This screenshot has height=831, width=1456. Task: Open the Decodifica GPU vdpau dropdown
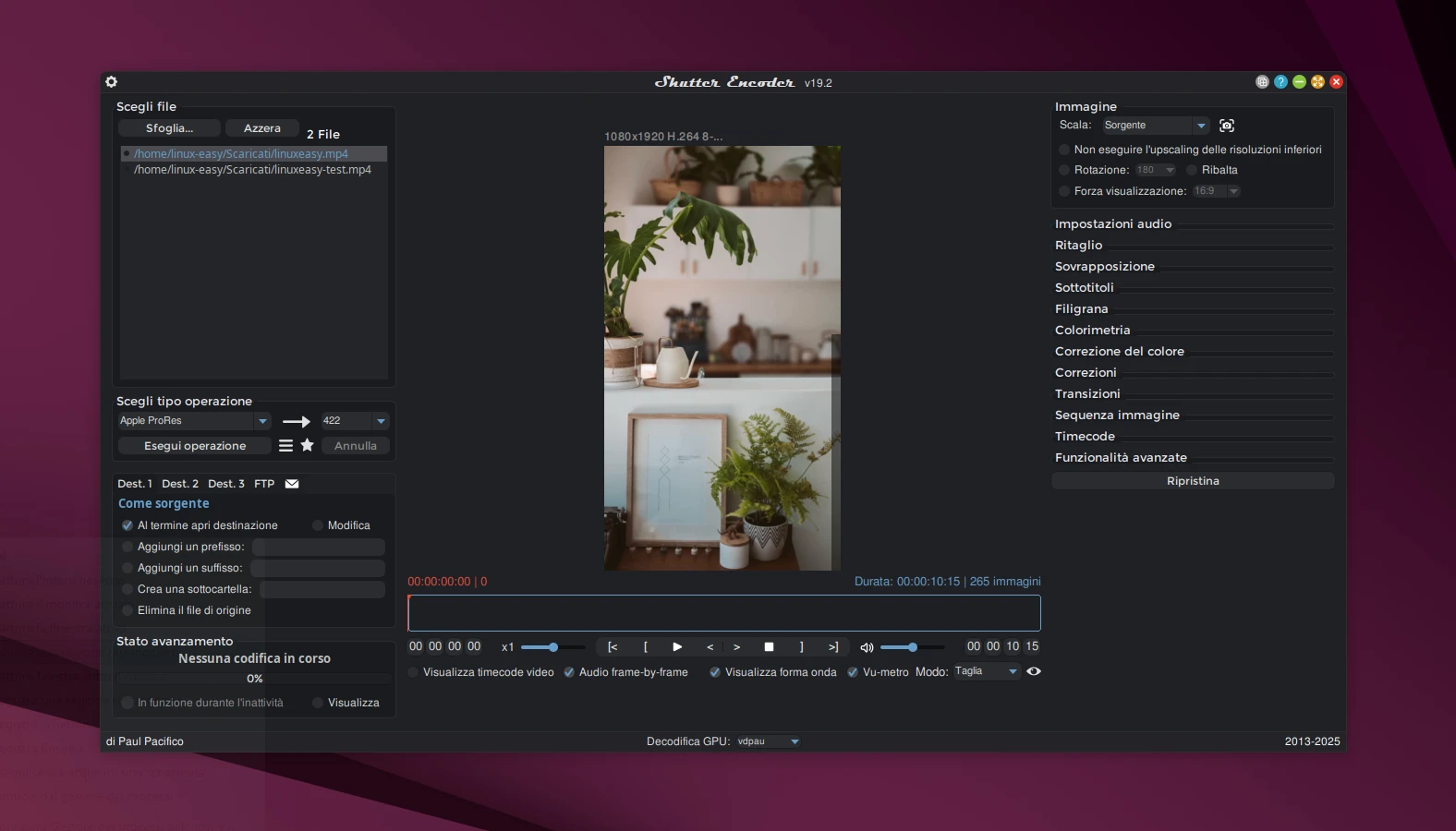[769, 741]
